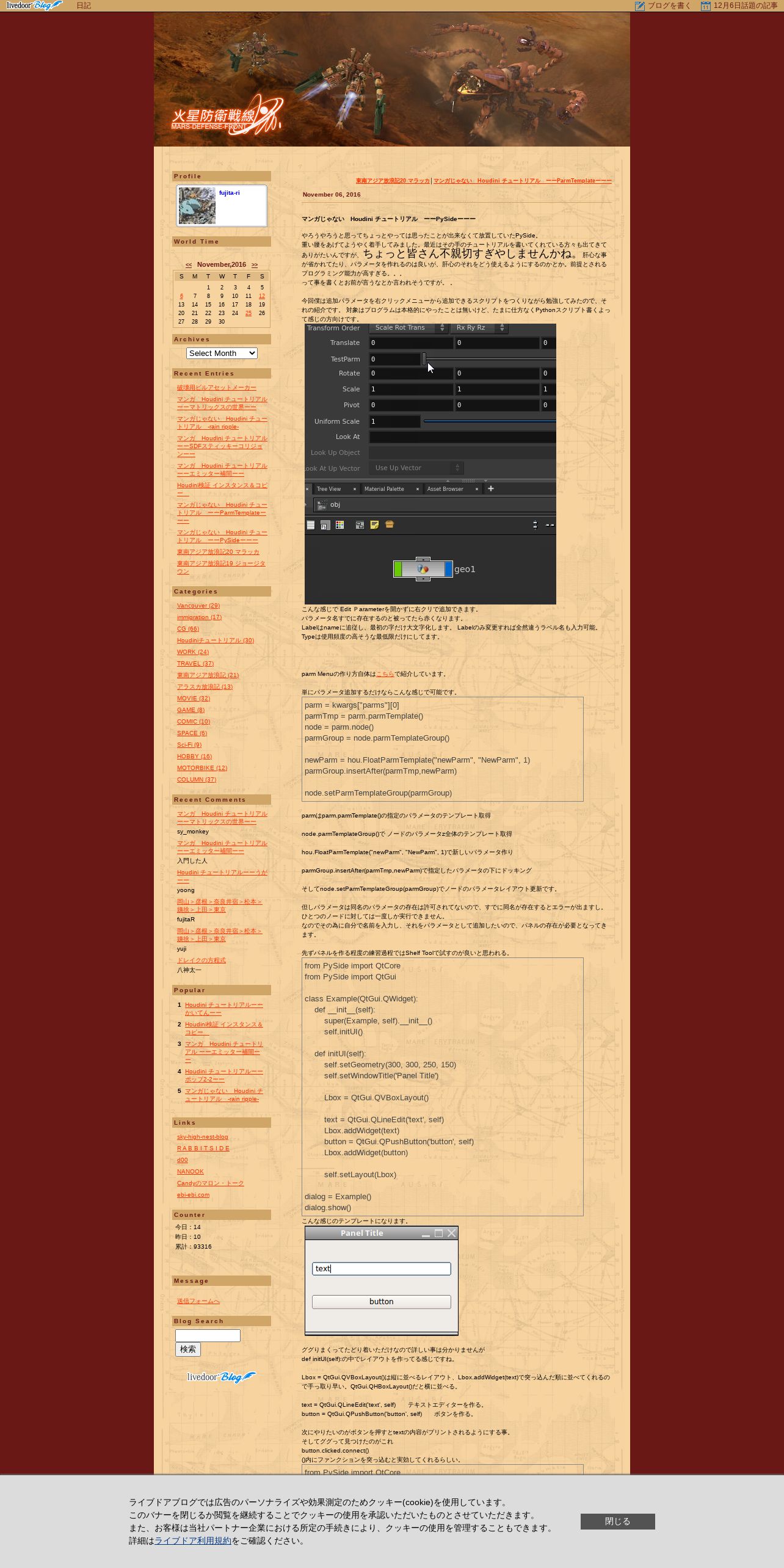Screen dimensions: 784x1568
Task: Click the 検索 search button
Action: (x=188, y=1349)
